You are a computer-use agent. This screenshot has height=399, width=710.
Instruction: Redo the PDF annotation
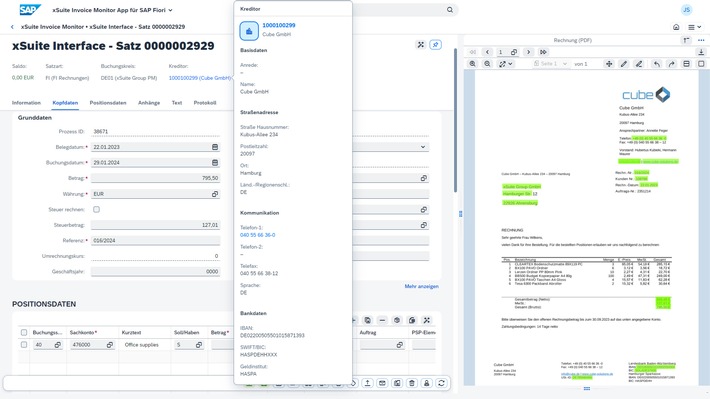point(672,64)
